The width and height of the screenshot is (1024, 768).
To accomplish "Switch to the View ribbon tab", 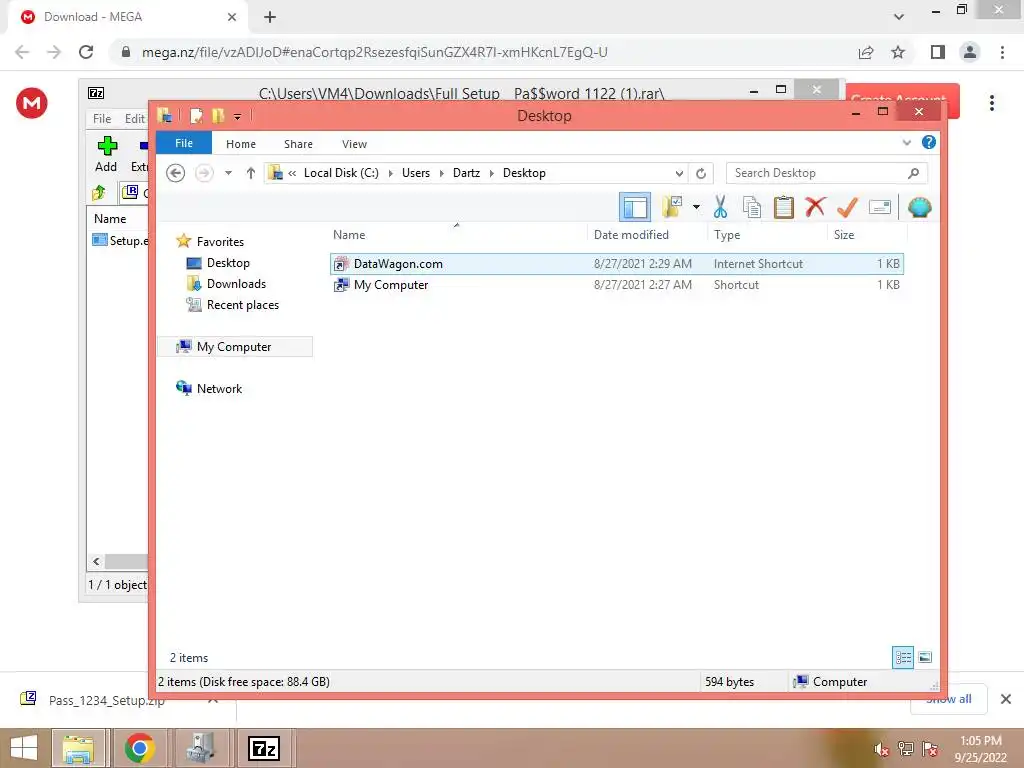I will [354, 144].
